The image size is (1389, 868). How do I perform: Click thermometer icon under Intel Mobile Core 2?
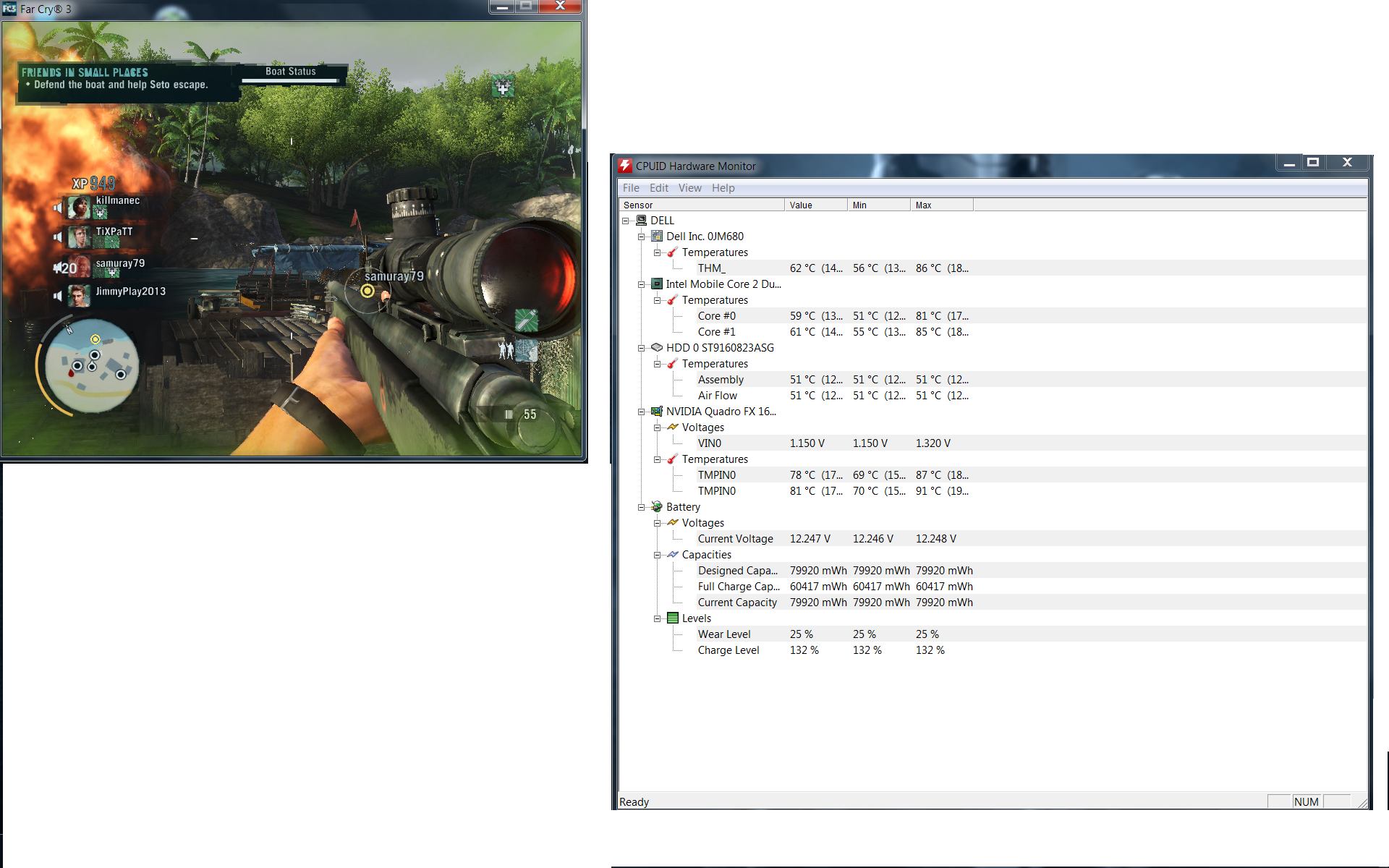tap(673, 300)
